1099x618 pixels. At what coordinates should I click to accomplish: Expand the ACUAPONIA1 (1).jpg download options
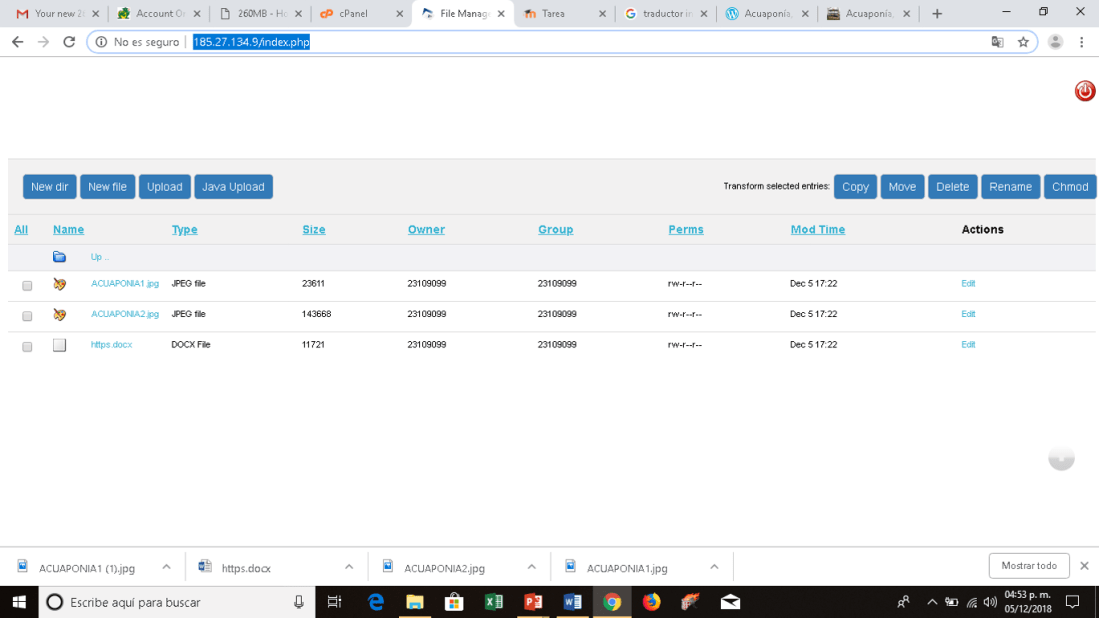point(166,567)
